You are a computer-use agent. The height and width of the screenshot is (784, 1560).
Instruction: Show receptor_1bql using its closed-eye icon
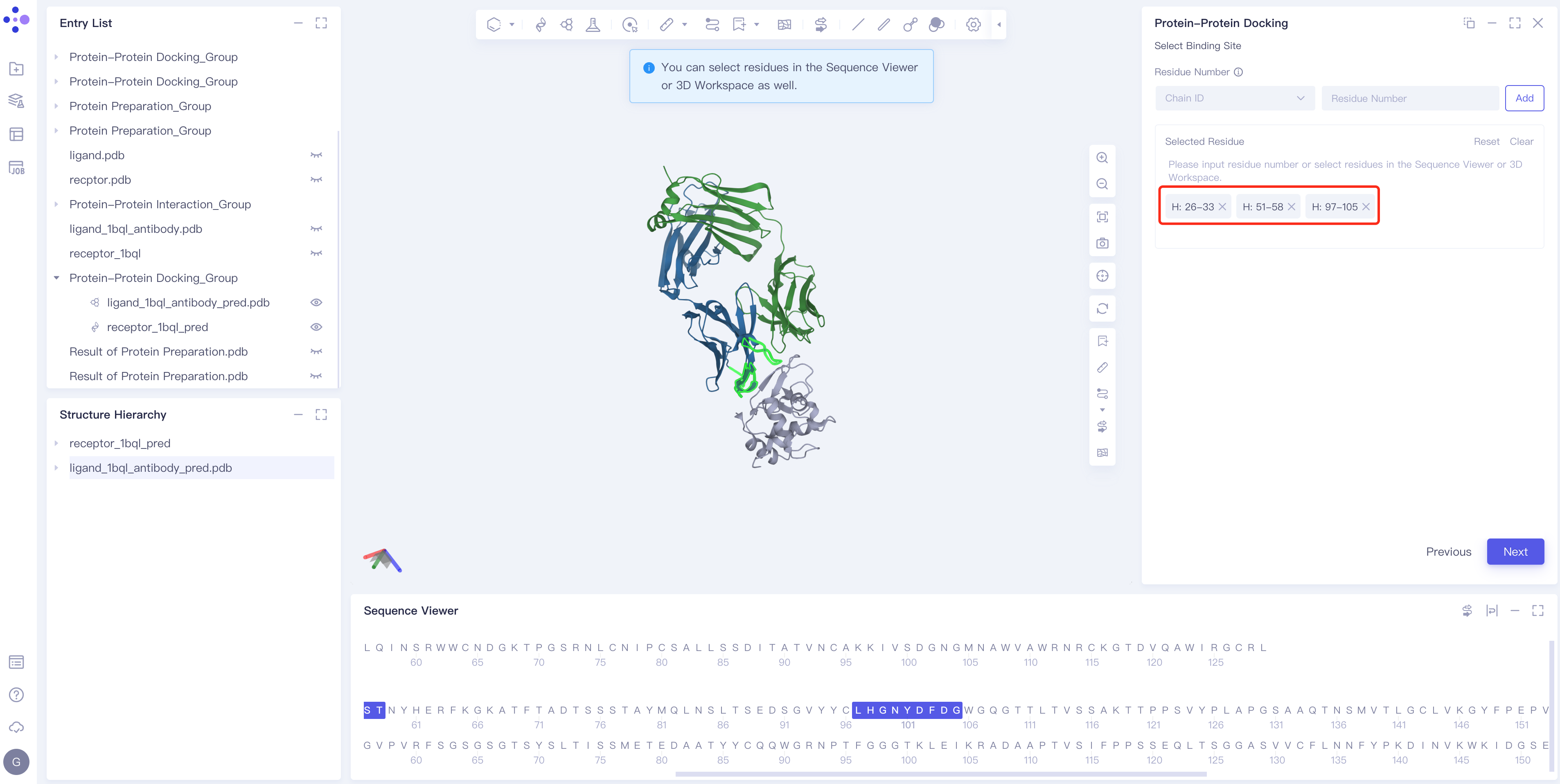pos(316,254)
